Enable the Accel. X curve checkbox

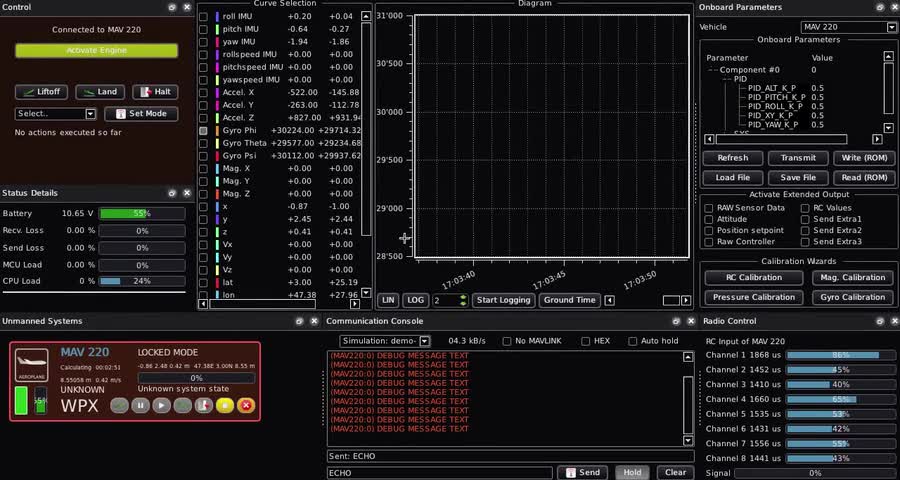[203, 92]
